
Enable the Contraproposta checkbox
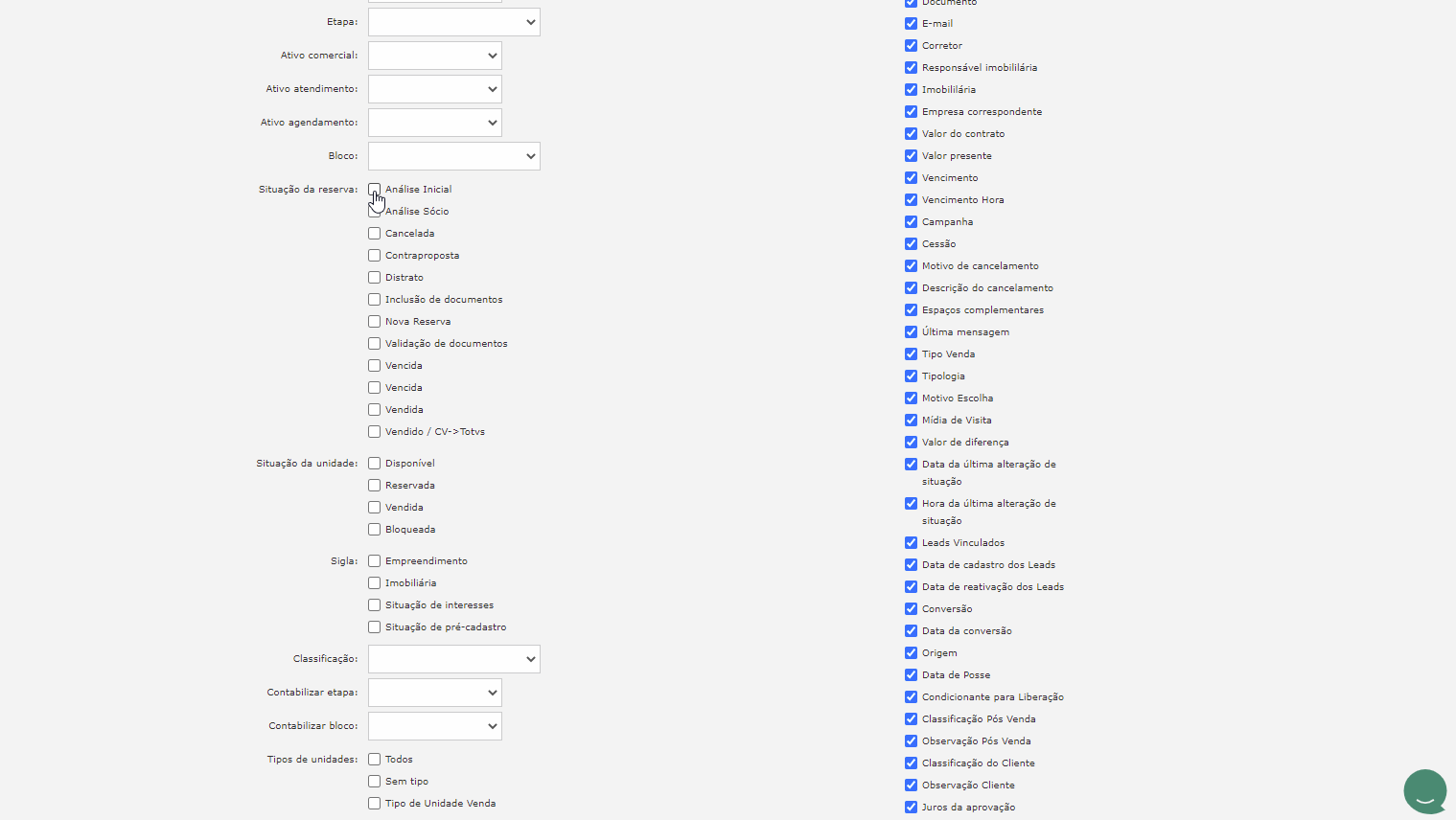(x=375, y=256)
